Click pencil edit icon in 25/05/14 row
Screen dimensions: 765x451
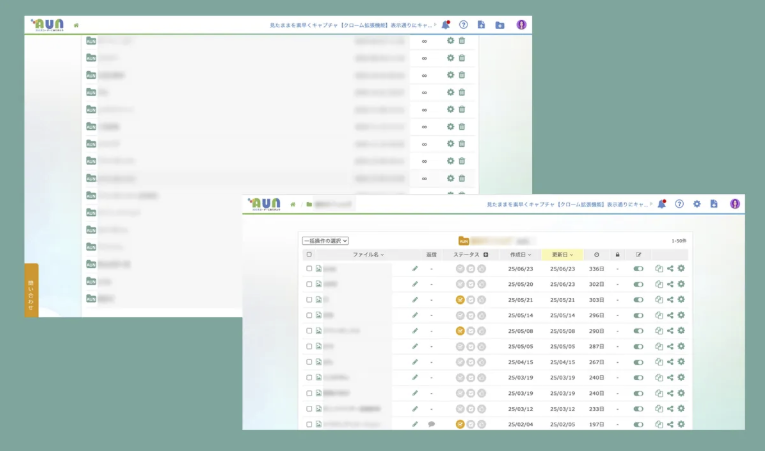tap(415, 315)
